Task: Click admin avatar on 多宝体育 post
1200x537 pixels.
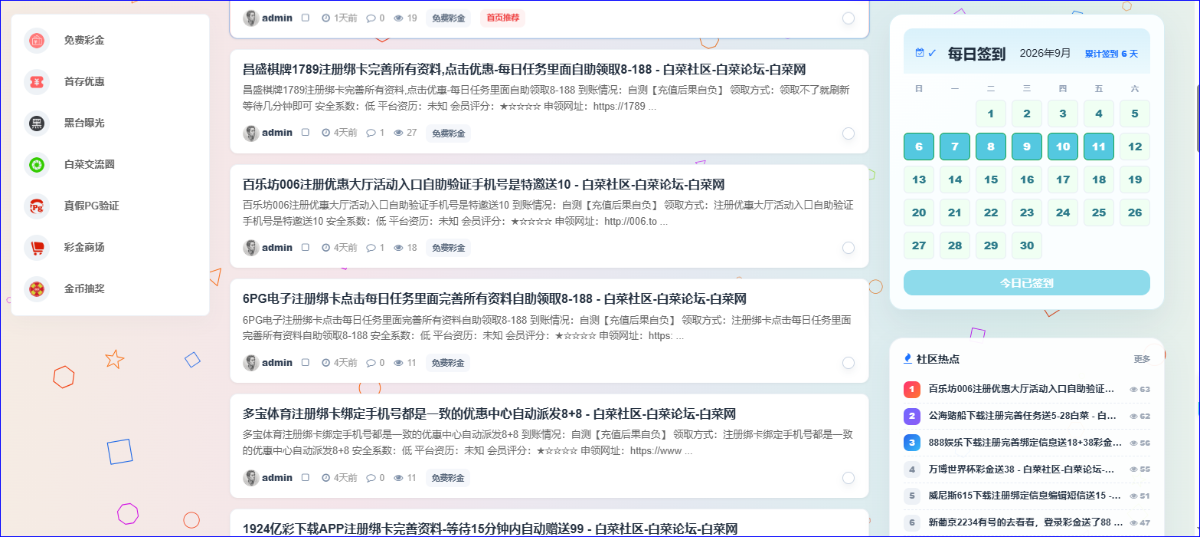Action: [251, 478]
